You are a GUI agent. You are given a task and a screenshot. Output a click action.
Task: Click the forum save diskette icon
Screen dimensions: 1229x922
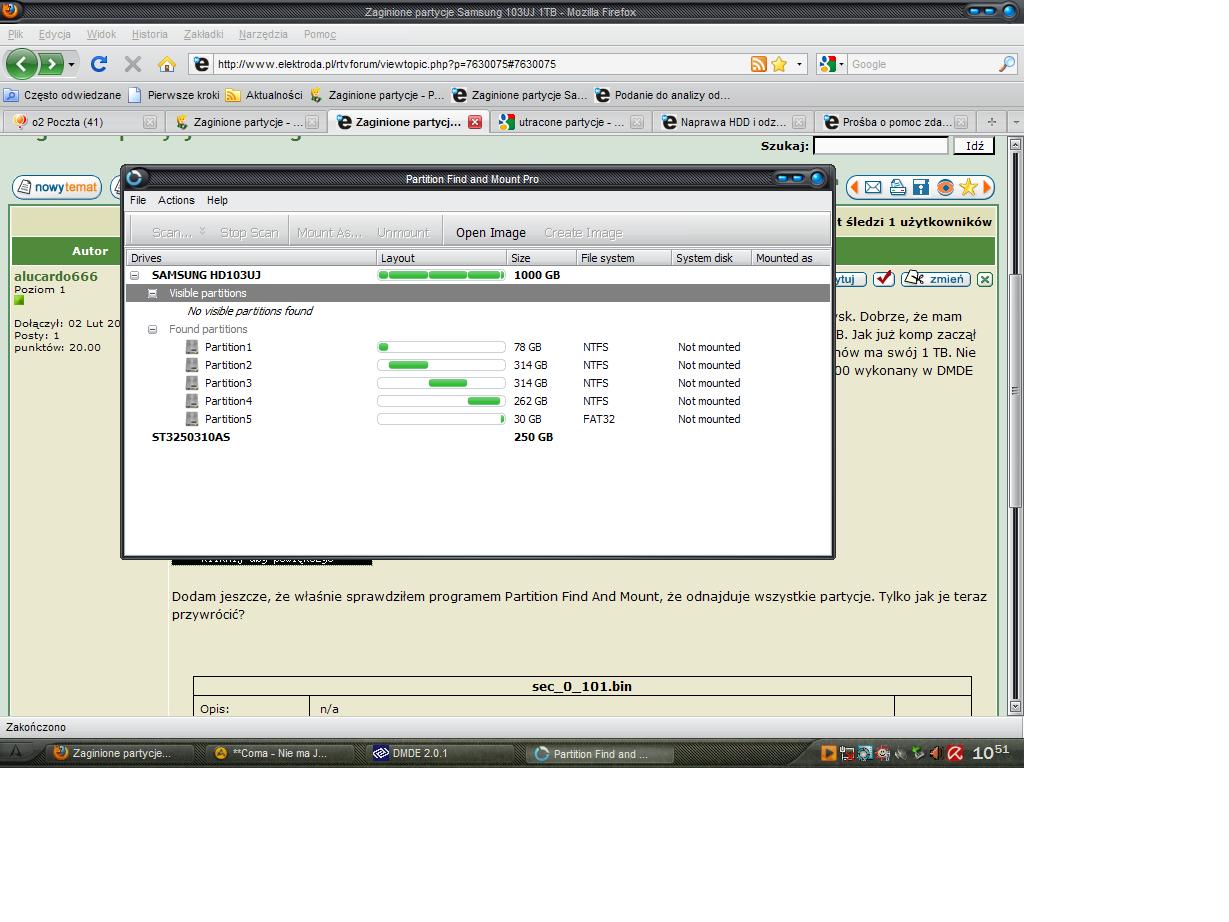point(921,187)
